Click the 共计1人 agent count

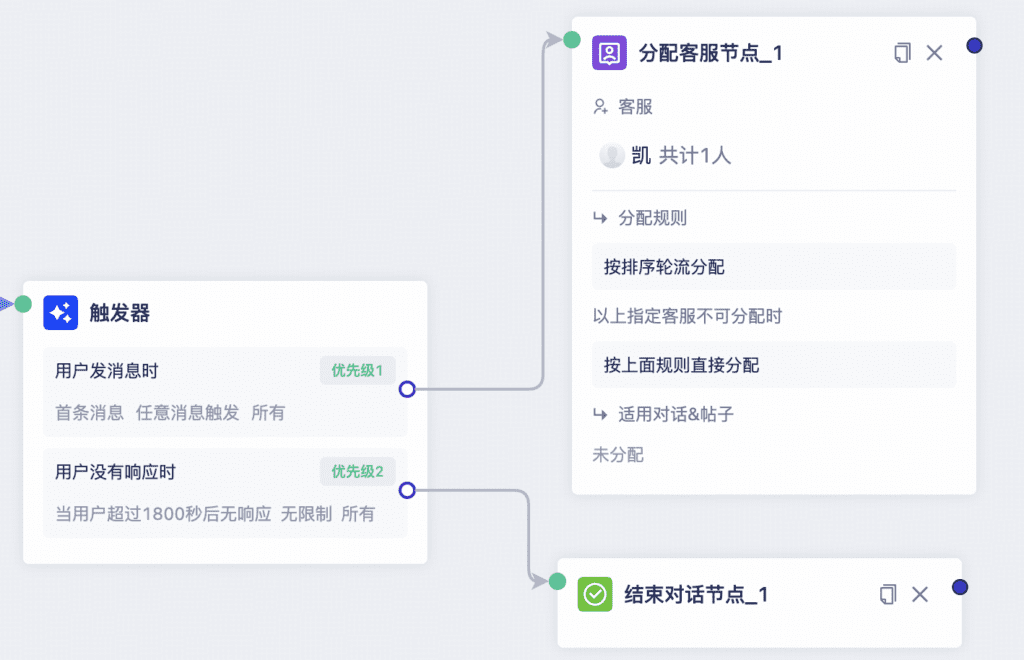point(695,155)
